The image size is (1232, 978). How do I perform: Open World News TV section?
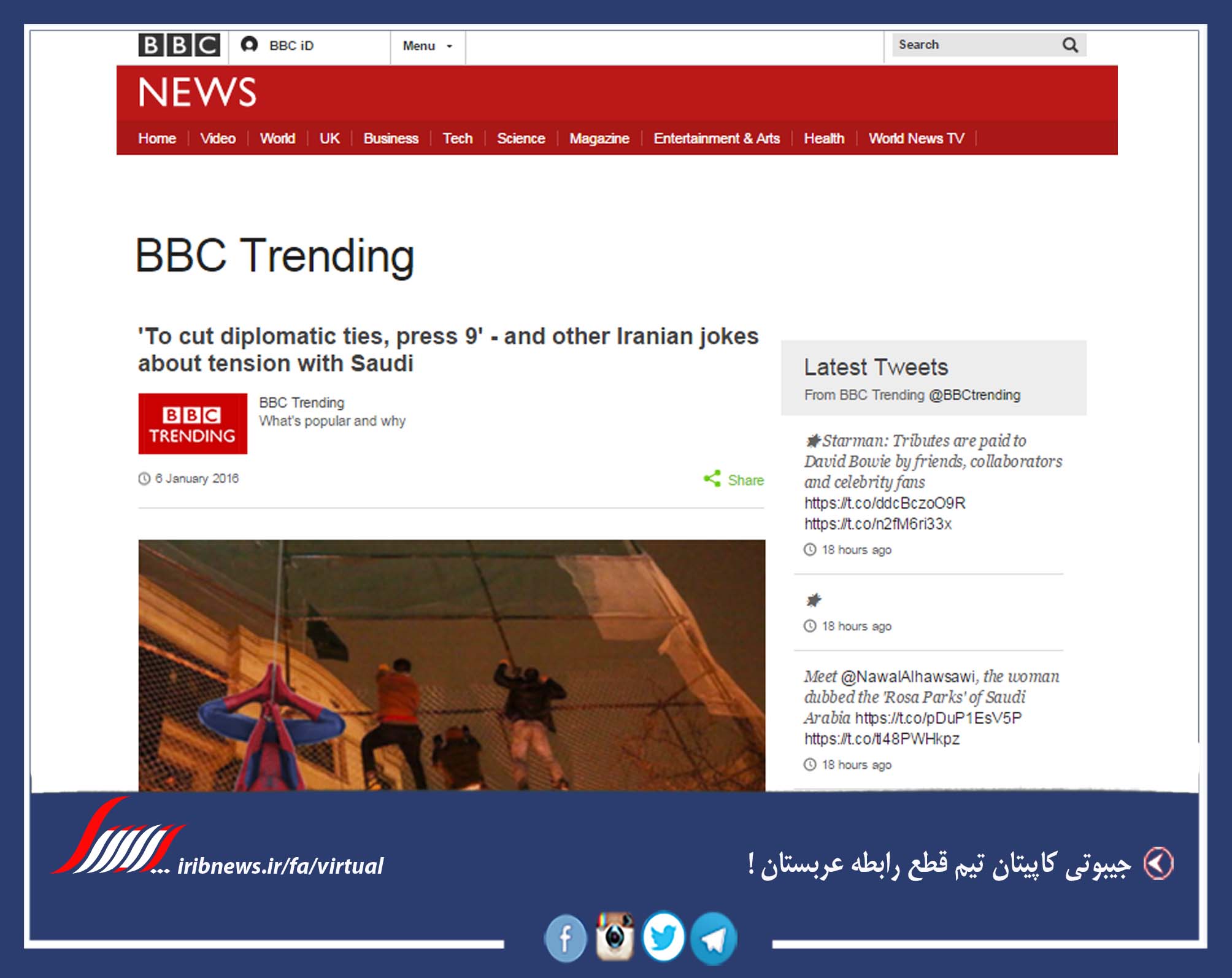[x=917, y=138]
